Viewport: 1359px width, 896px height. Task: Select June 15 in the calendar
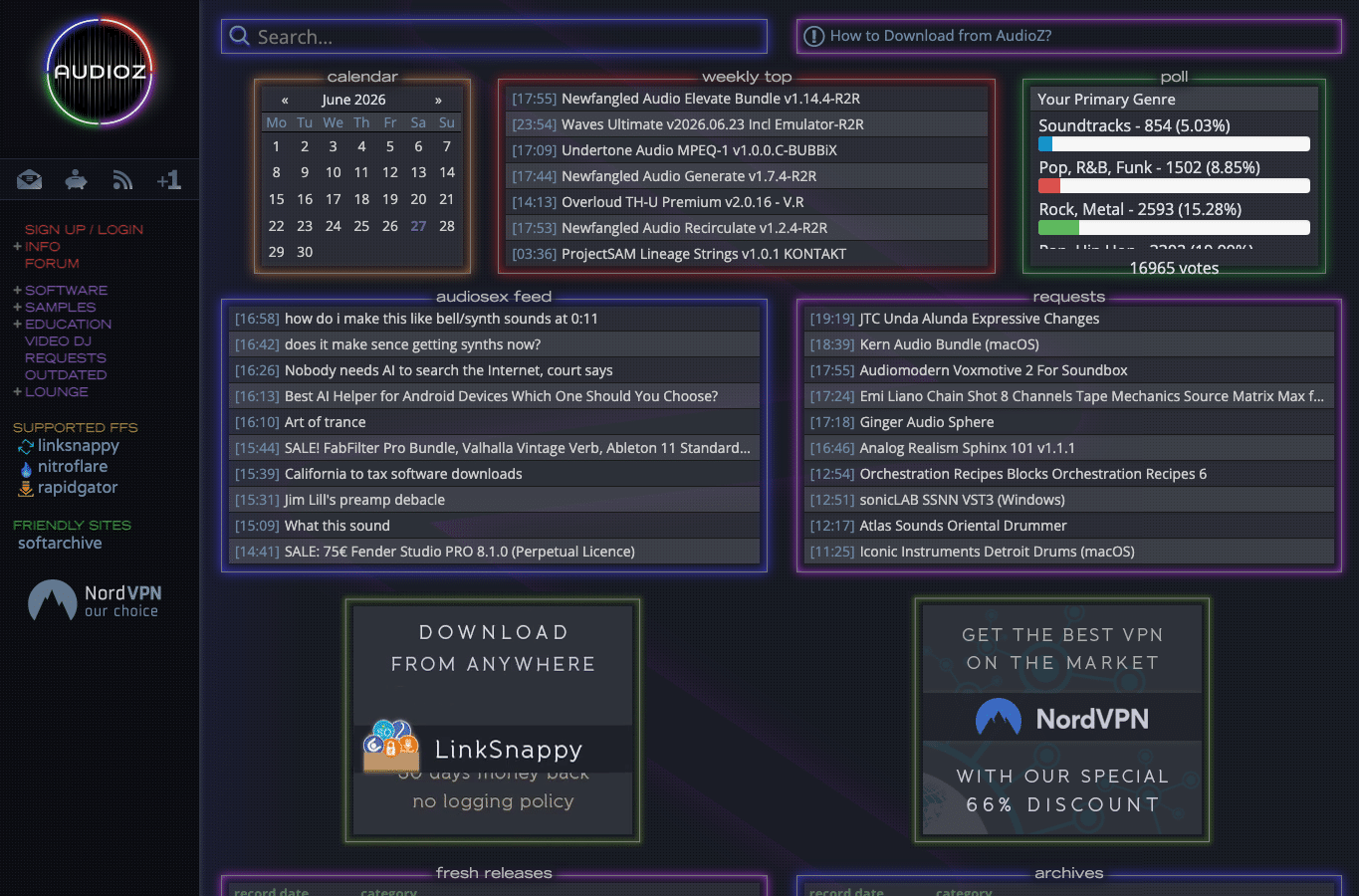[276, 199]
